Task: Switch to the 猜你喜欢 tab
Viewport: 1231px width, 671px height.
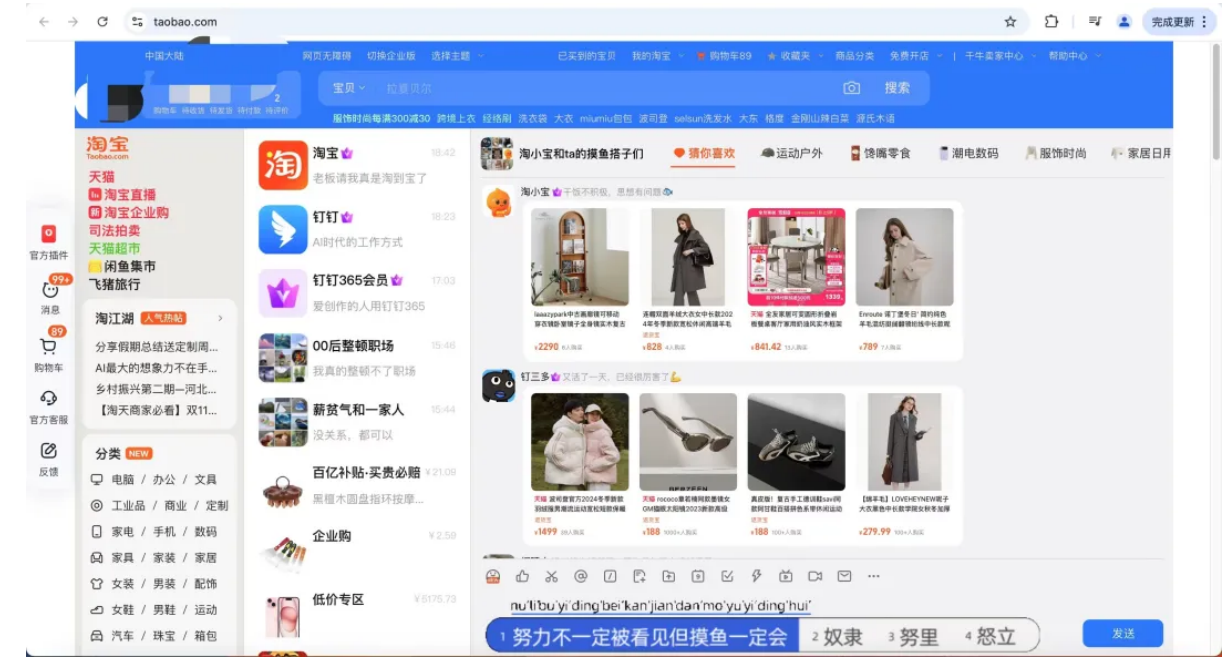Action: (x=704, y=153)
